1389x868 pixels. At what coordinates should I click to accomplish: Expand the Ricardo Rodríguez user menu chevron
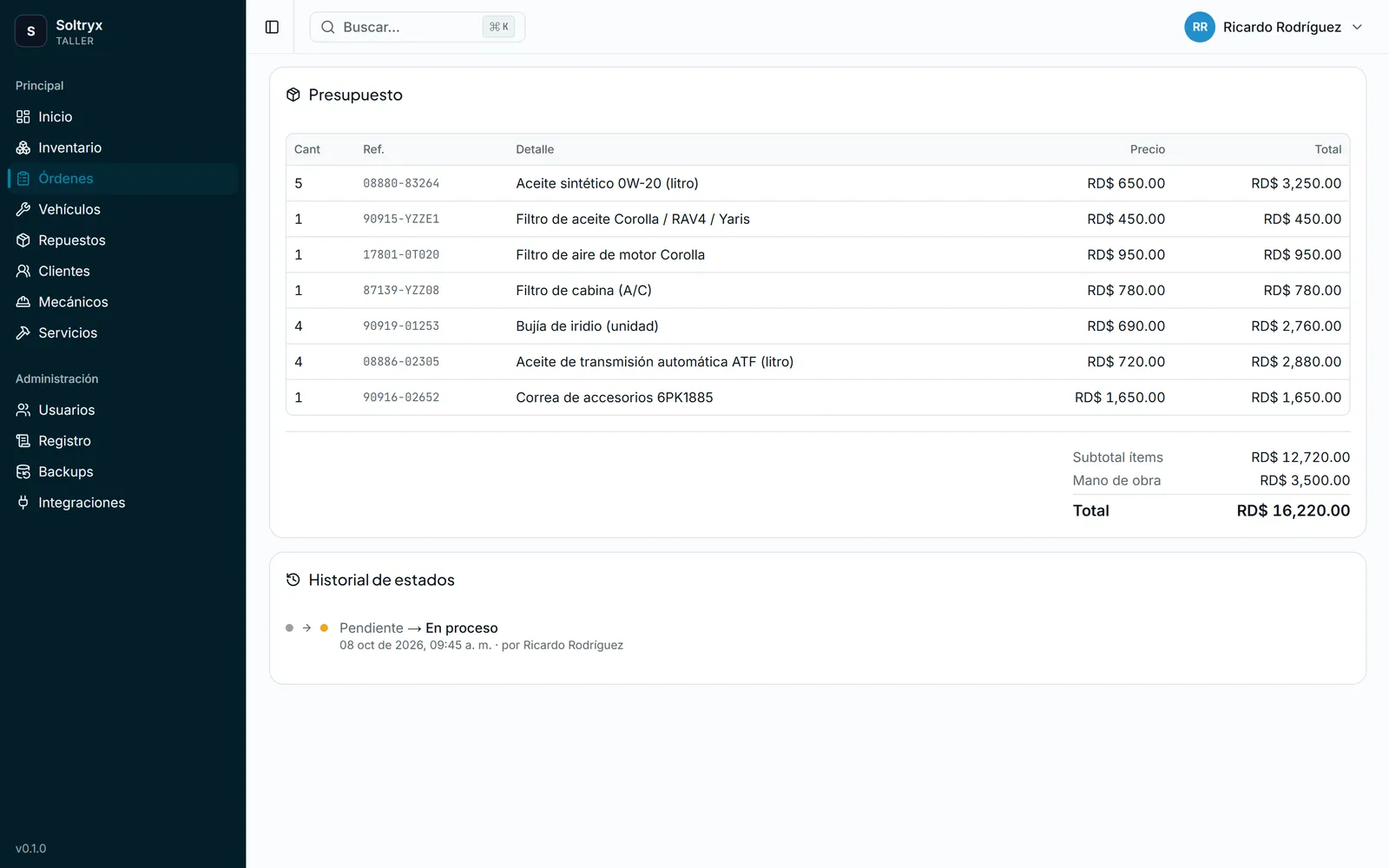click(1358, 27)
